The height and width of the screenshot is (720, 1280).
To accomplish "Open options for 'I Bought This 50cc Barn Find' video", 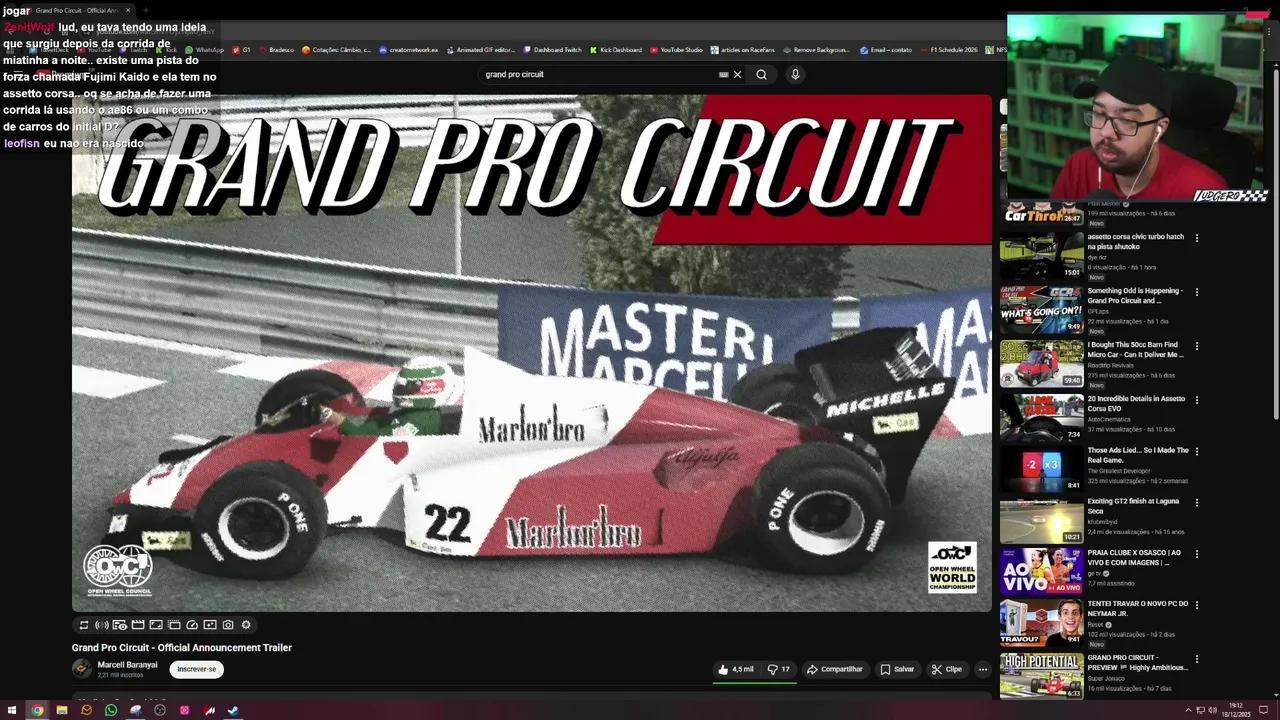I will point(1197,346).
